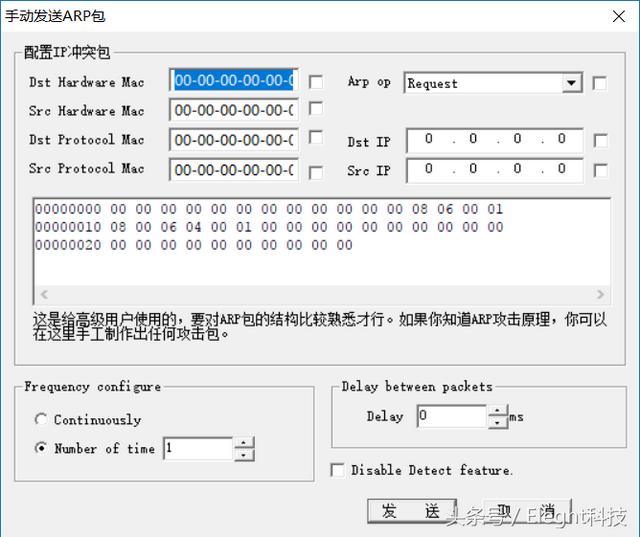Open the Arp op Request dropdown
This screenshot has height=537, width=640.
pos(572,83)
